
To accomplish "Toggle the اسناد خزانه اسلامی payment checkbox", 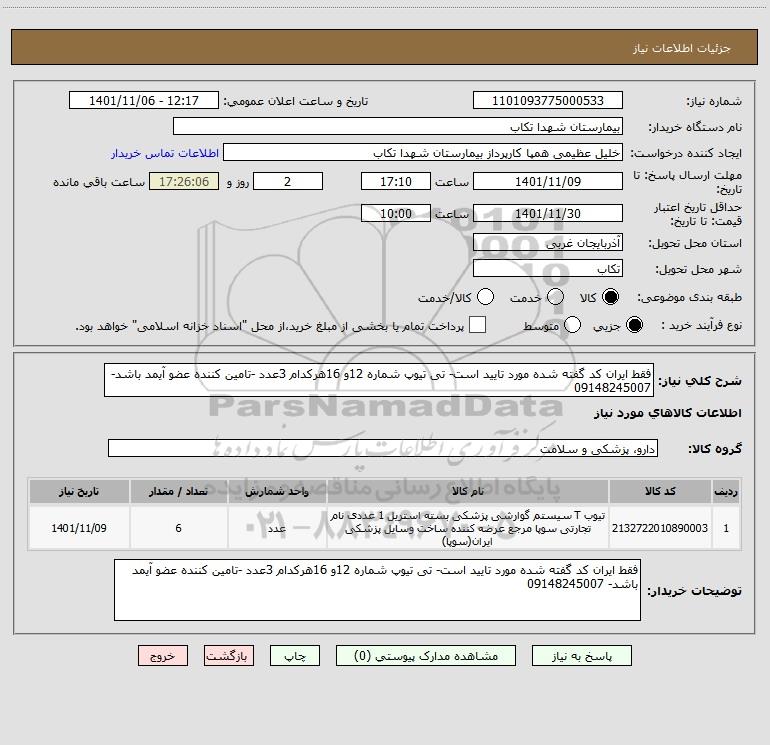I will tap(477, 325).
